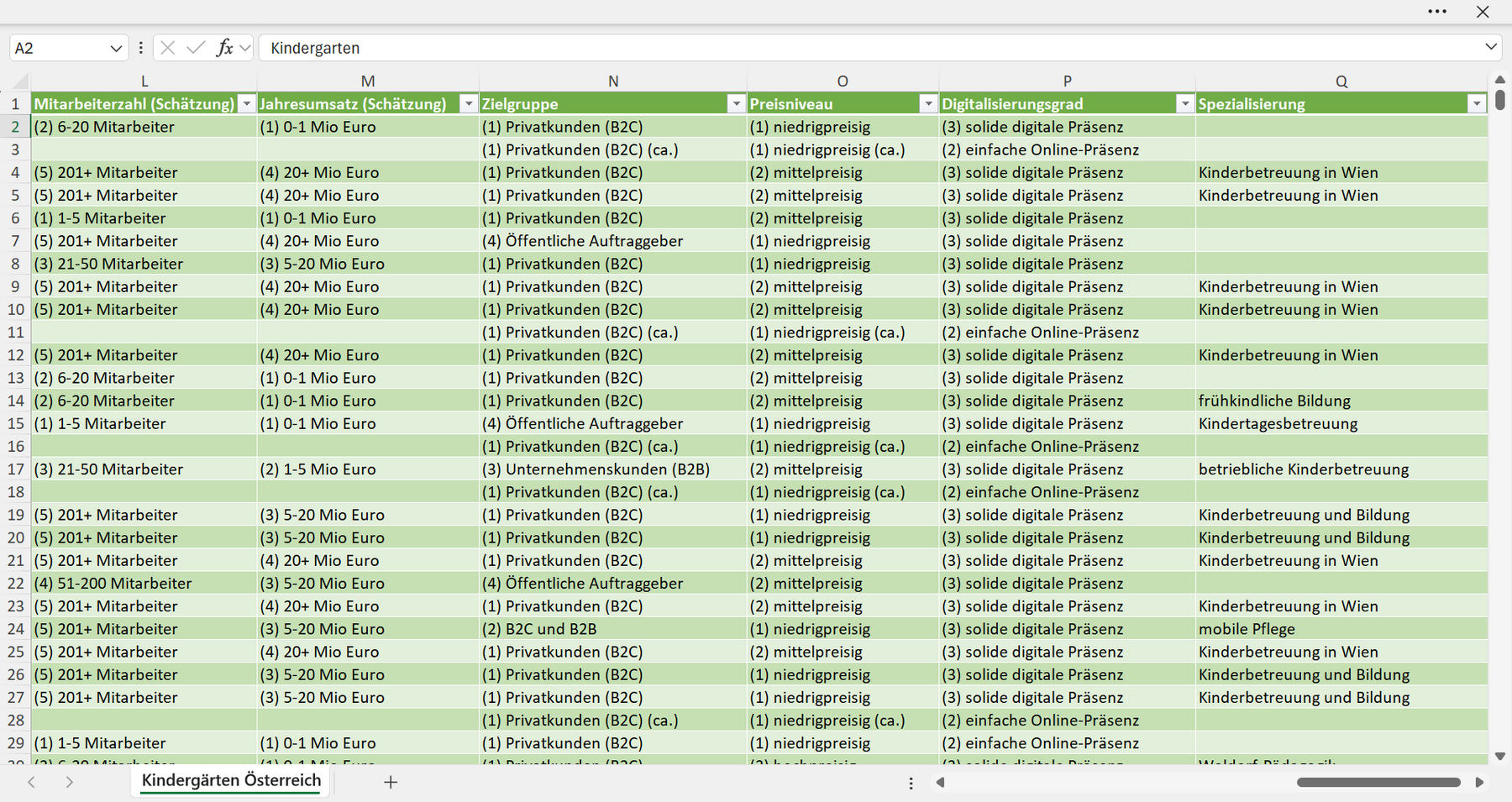Select column Q header

tap(1341, 81)
